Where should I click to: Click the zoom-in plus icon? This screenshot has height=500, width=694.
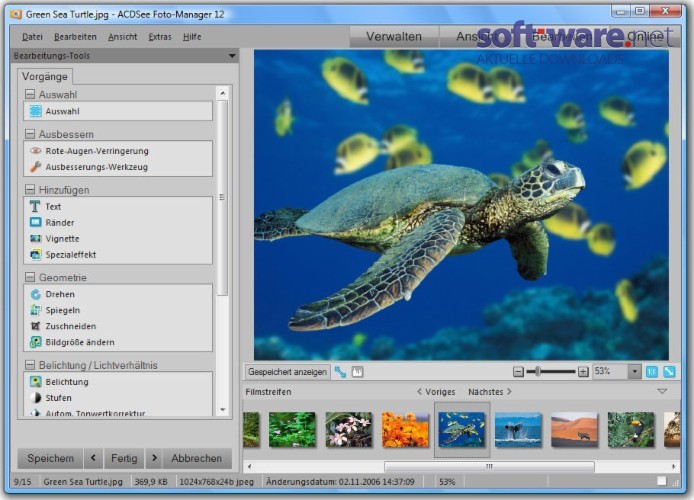coord(583,372)
